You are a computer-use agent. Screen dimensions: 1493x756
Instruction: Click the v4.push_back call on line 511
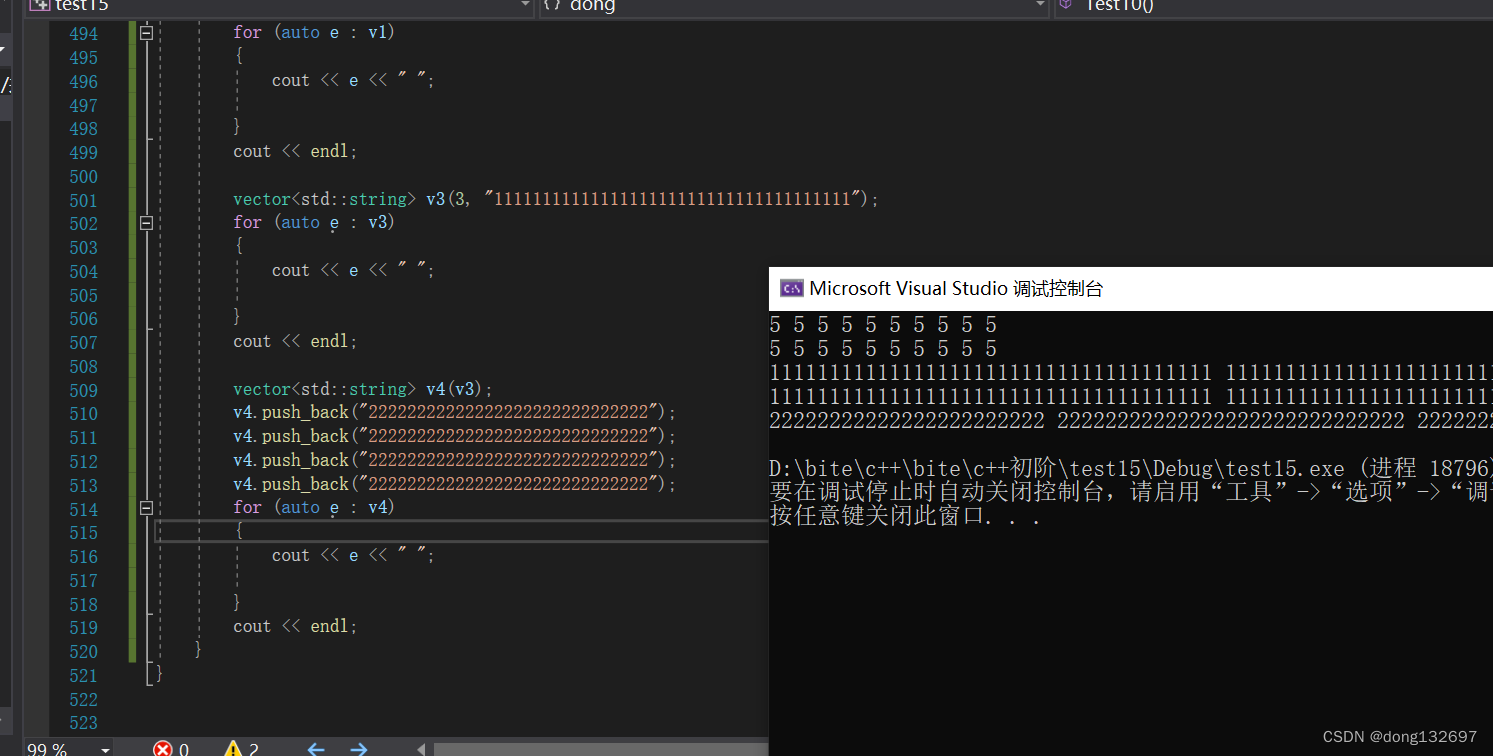click(x=455, y=436)
